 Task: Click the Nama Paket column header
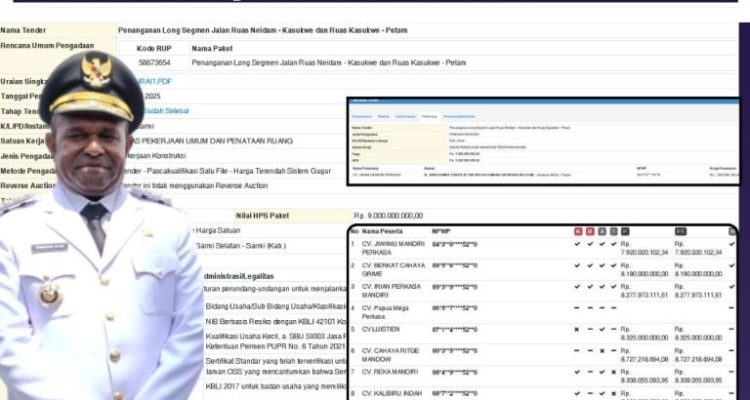212,48
